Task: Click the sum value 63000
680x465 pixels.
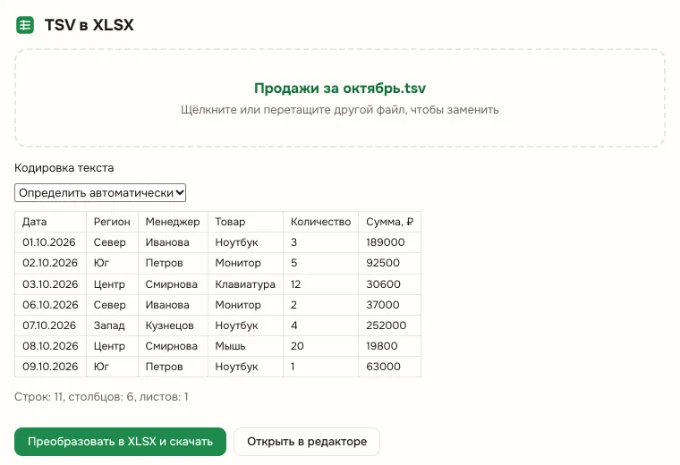Action: pos(390,367)
